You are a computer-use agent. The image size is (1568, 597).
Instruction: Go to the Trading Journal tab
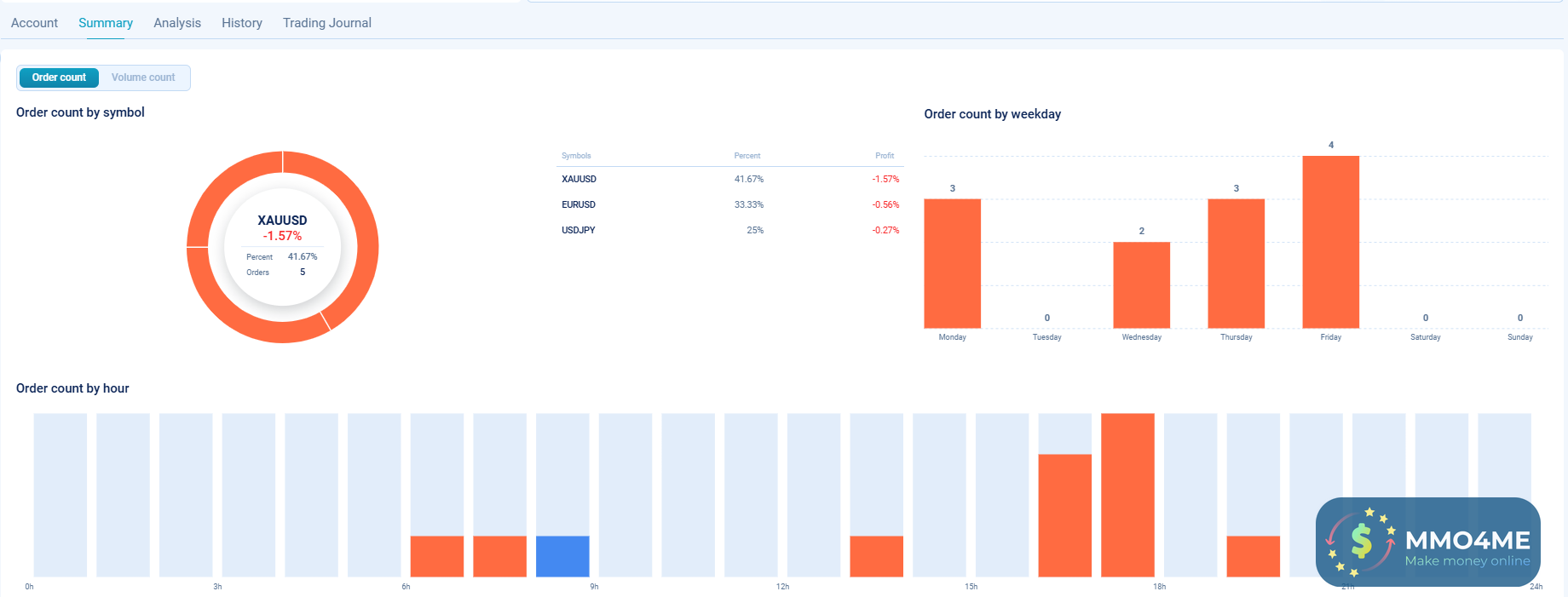[327, 23]
